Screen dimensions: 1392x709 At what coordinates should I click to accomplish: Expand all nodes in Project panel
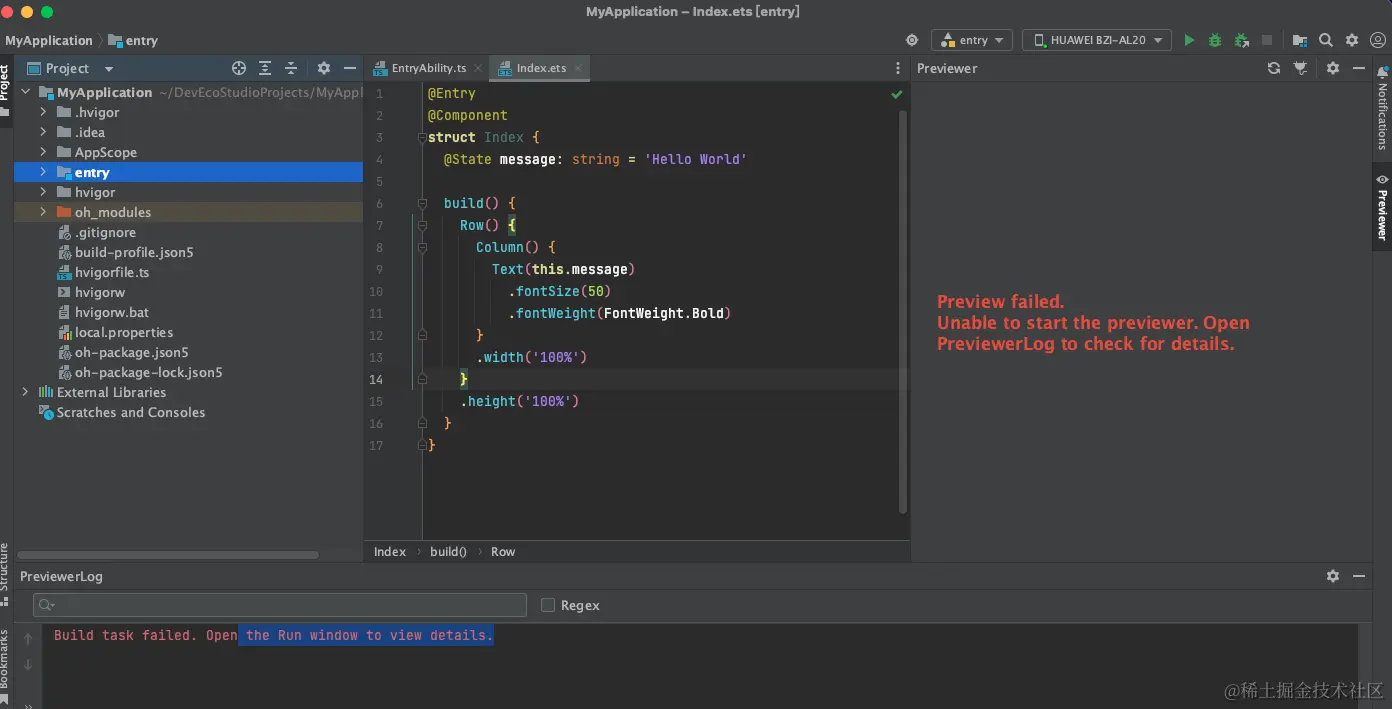point(265,68)
